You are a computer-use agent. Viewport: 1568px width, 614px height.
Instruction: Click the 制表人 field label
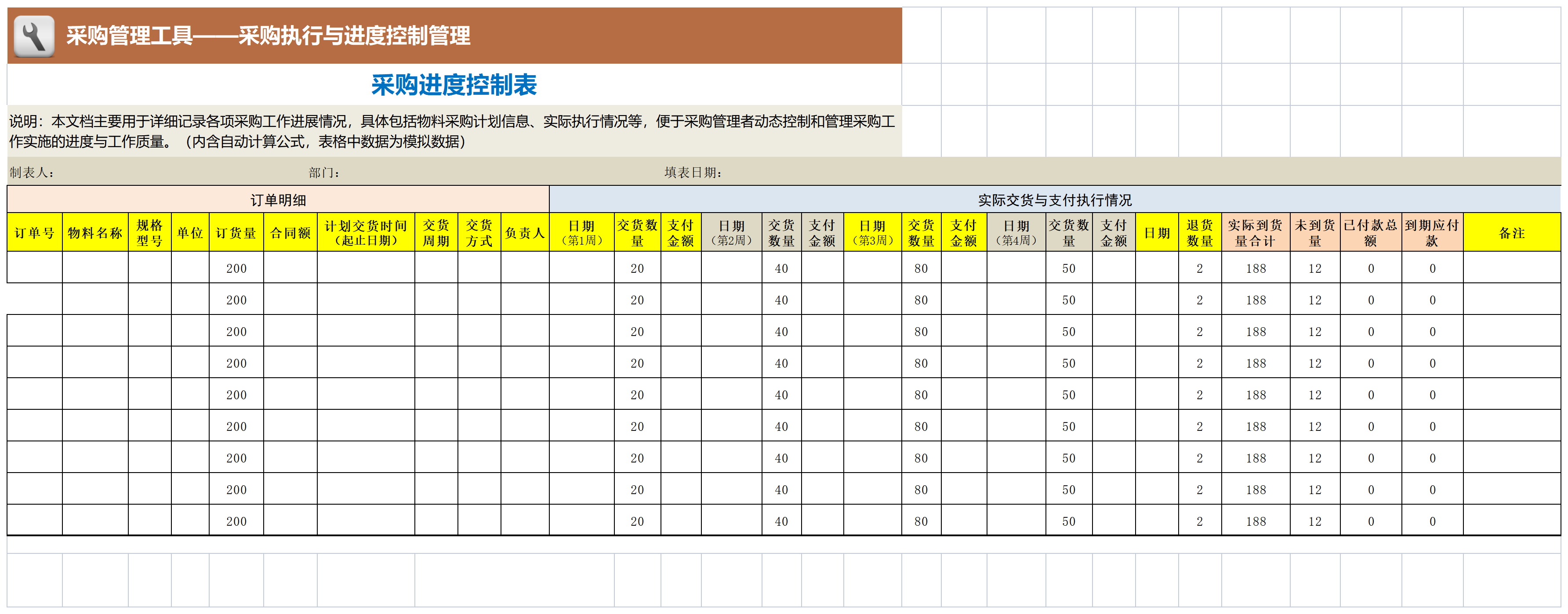[32, 173]
